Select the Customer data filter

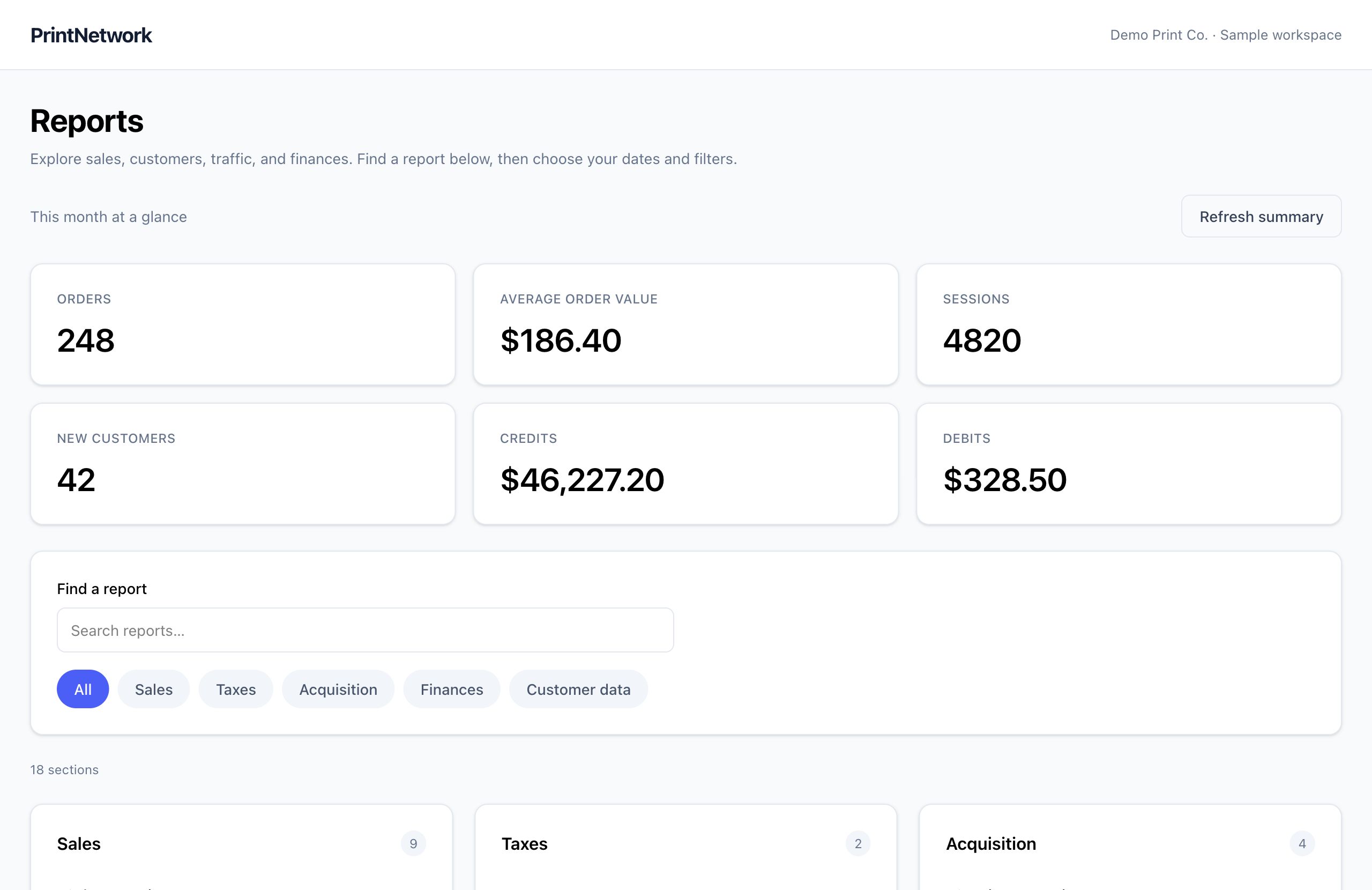(578, 689)
